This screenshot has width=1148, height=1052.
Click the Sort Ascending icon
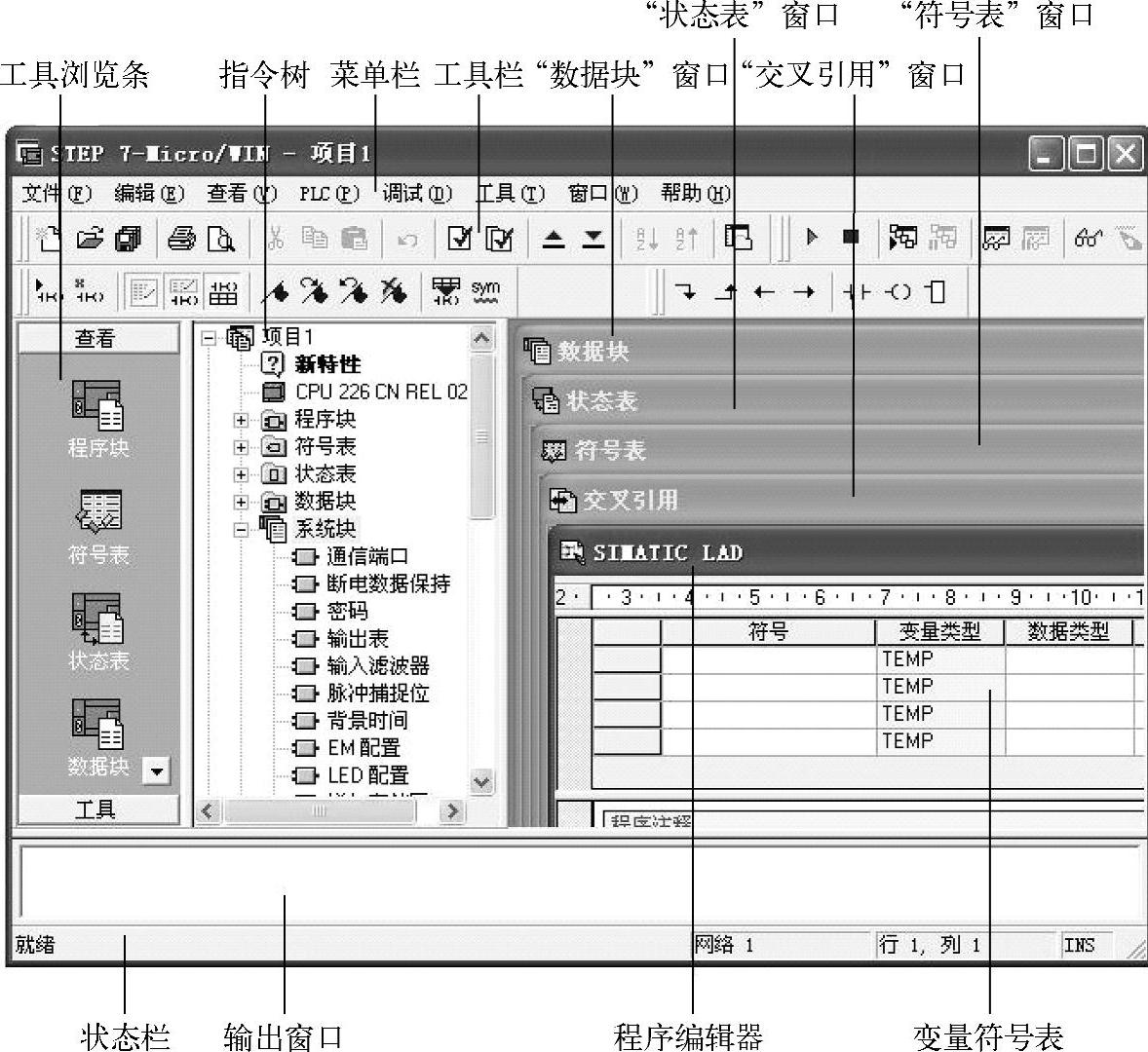[x=646, y=239]
